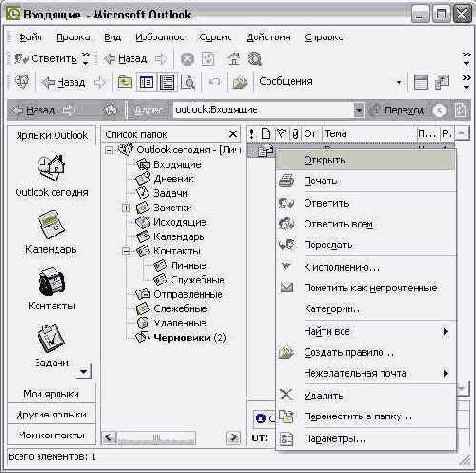The height and width of the screenshot is (473, 476).
Task: Click the up-one-level folder icon
Action: point(125,82)
